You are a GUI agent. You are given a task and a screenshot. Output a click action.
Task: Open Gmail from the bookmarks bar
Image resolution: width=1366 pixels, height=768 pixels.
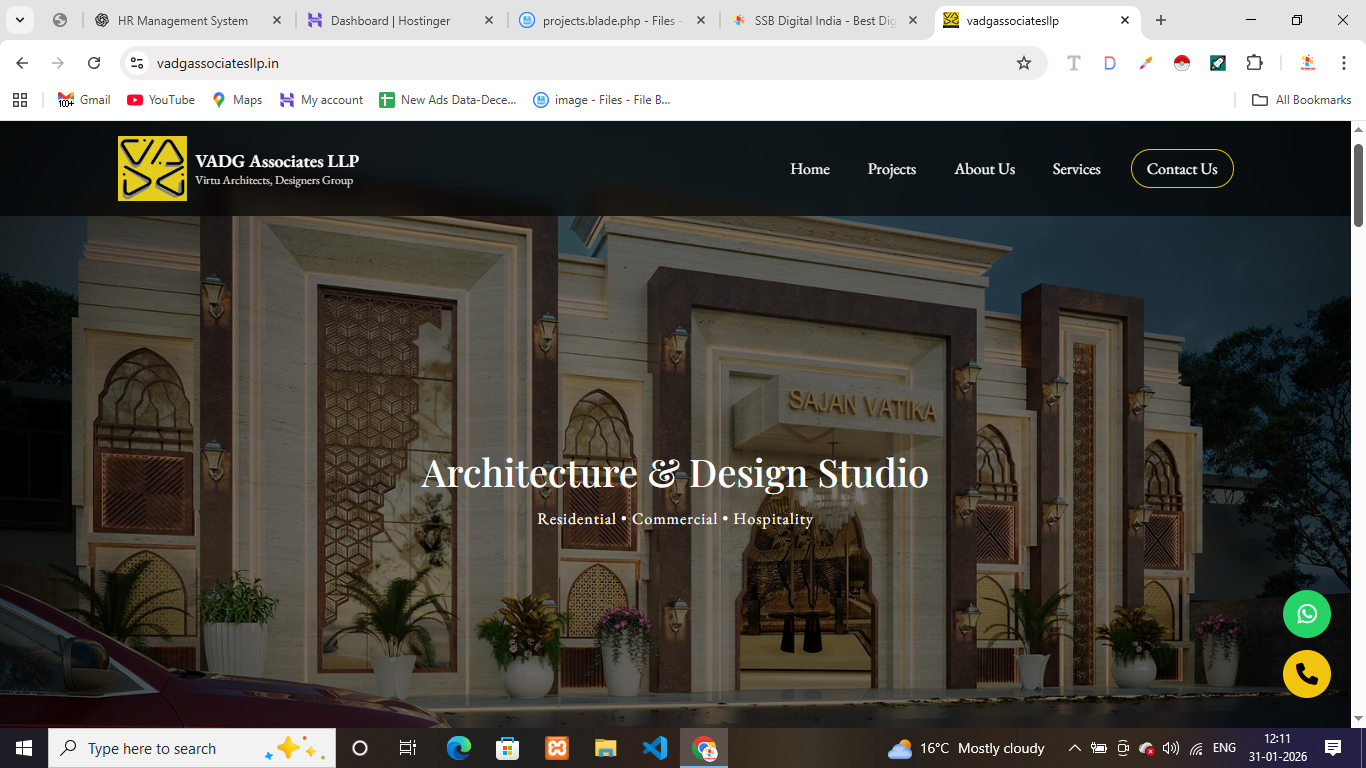coord(83,99)
